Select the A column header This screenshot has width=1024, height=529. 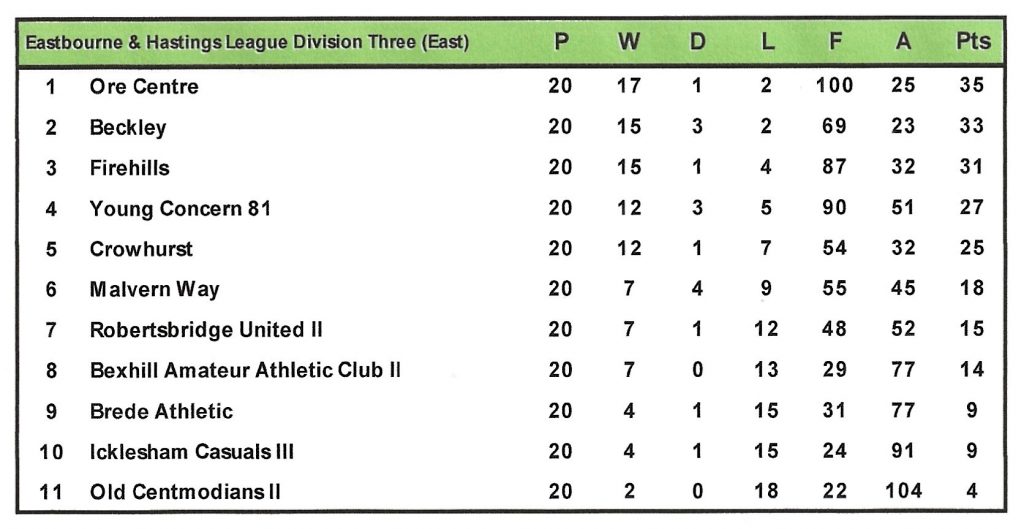pos(903,42)
